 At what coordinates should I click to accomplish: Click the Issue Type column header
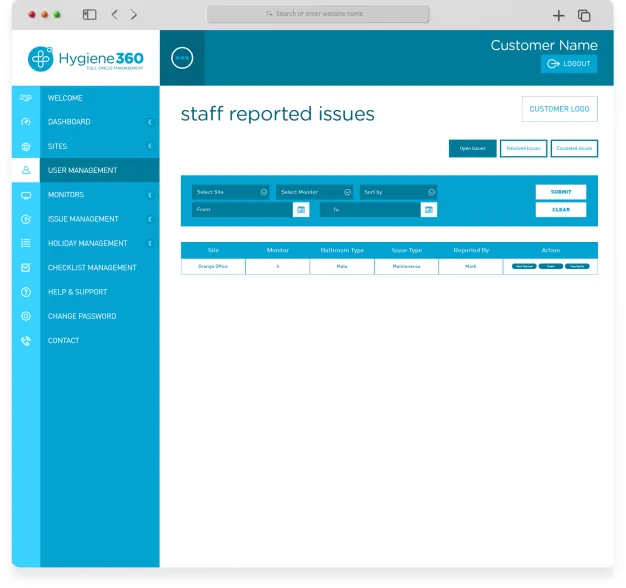coord(407,250)
